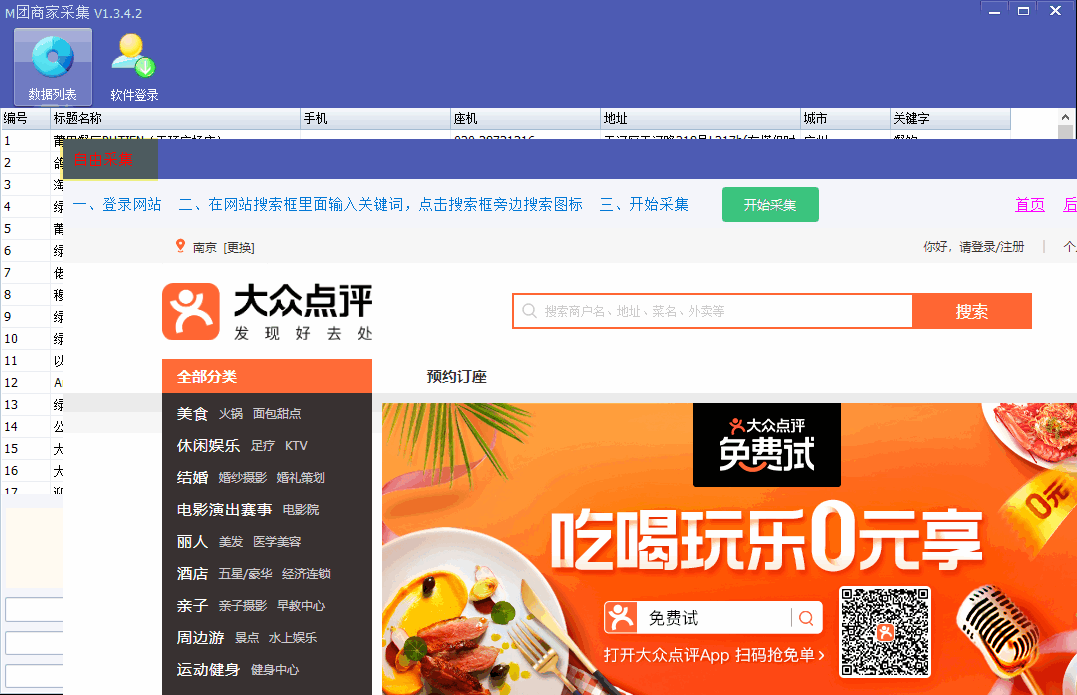The height and width of the screenshot is (695, 1077).
Task: Open the 结婚 category
Action: [192, 477]
